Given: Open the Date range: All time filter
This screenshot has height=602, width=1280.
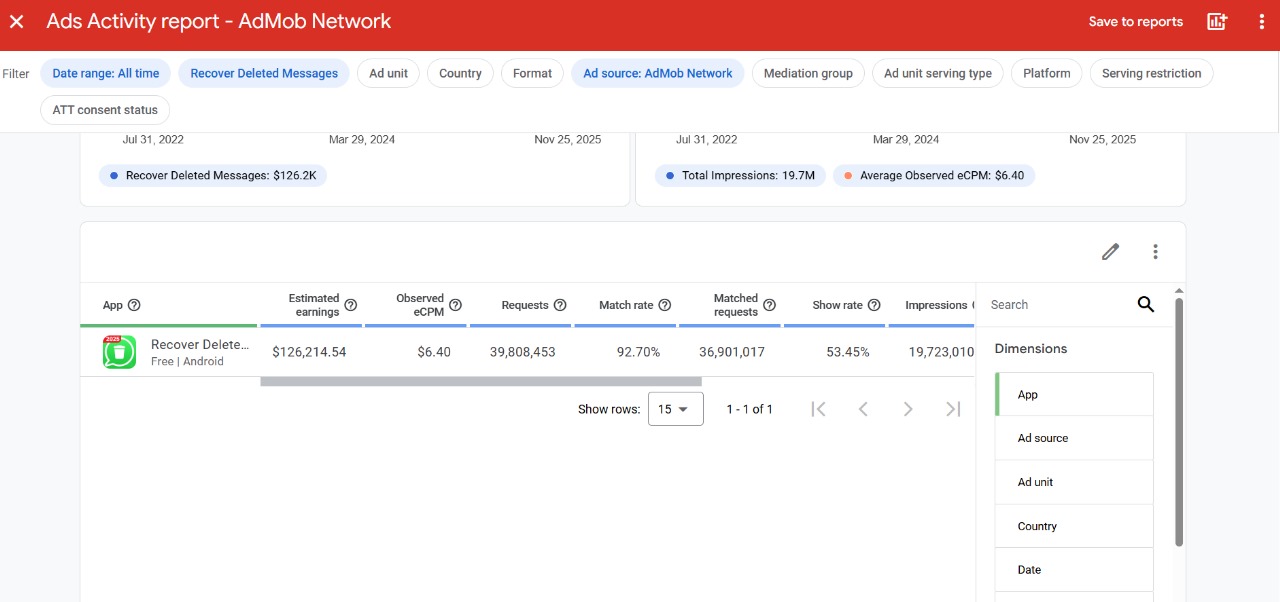Looking at the screenshot, I should pos(106,73).
